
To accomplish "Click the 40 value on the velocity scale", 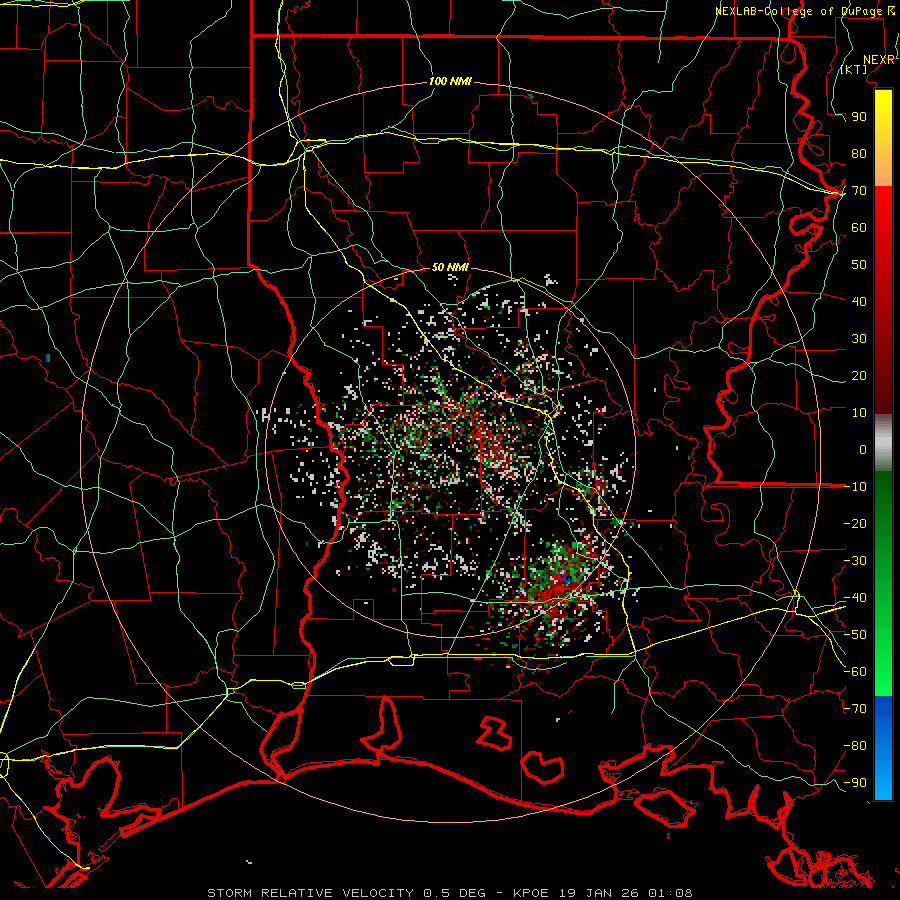I will tap(859, 302).
